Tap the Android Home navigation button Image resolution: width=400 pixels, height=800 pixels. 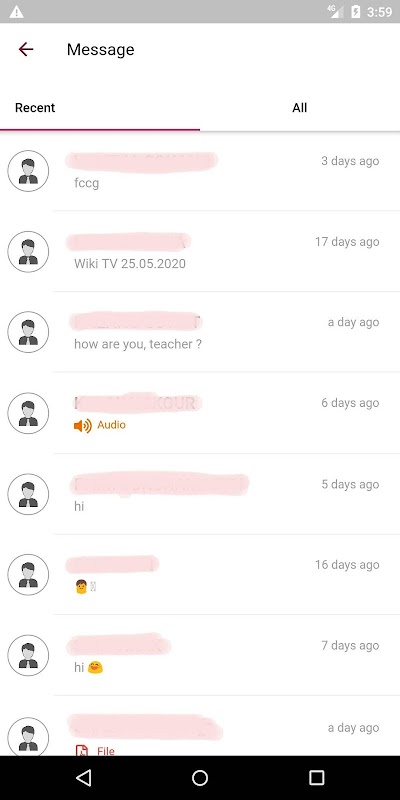[200, 778]
